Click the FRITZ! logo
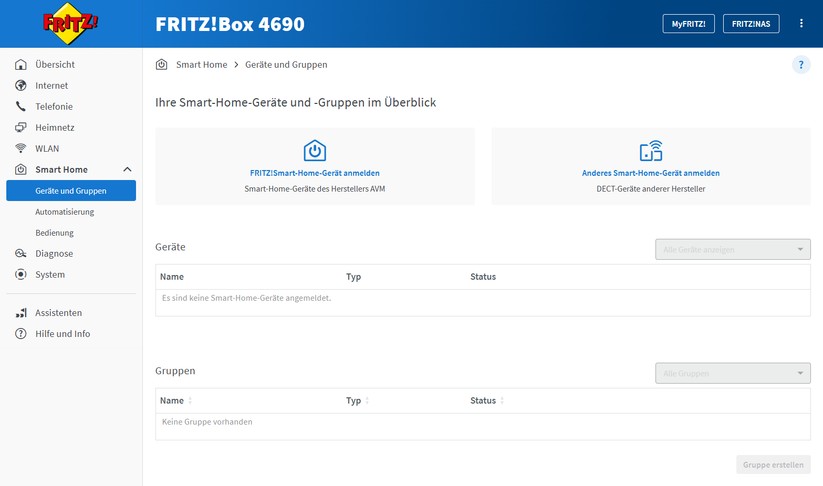The width and height of the screenshot is (823, 486). [x=70, y=23]
